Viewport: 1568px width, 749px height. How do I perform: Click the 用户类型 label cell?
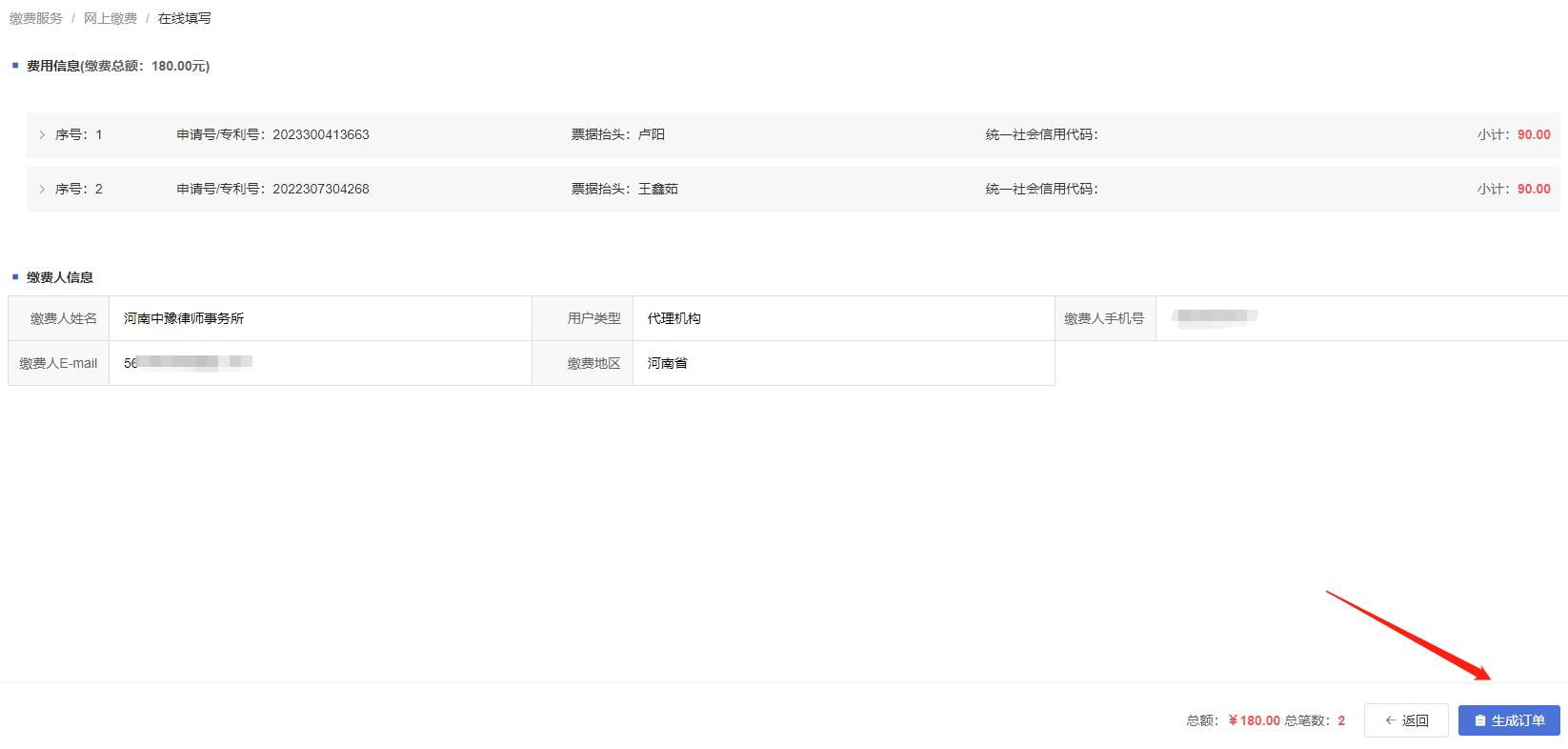coord(583,318)
